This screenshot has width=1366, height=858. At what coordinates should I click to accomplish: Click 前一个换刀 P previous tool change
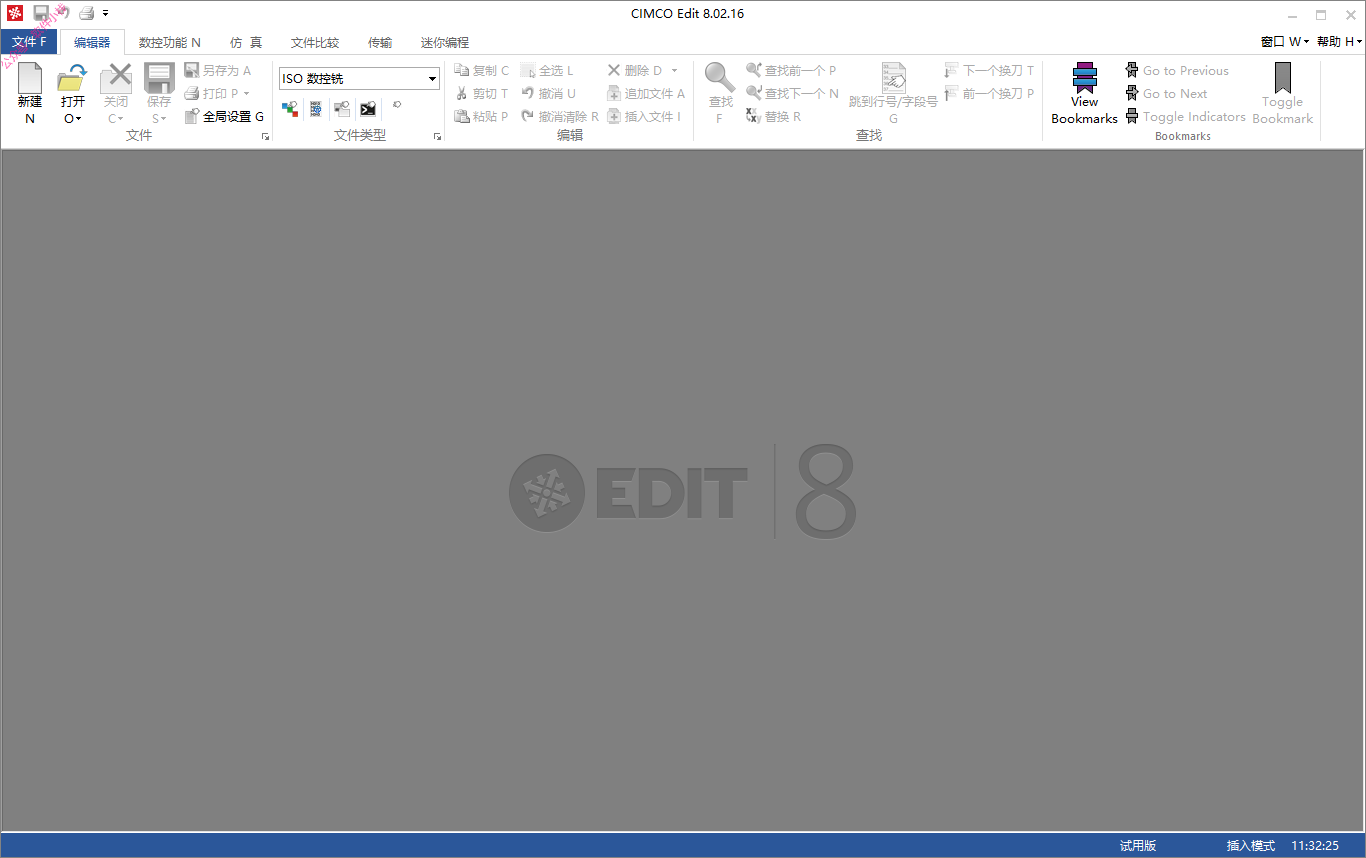(989, 93)
